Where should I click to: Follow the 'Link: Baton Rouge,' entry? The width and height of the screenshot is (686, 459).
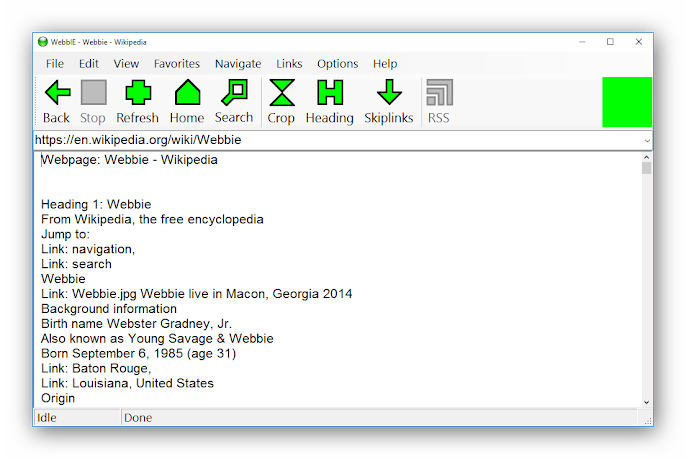pyautogui.click(x=96, y=368)
